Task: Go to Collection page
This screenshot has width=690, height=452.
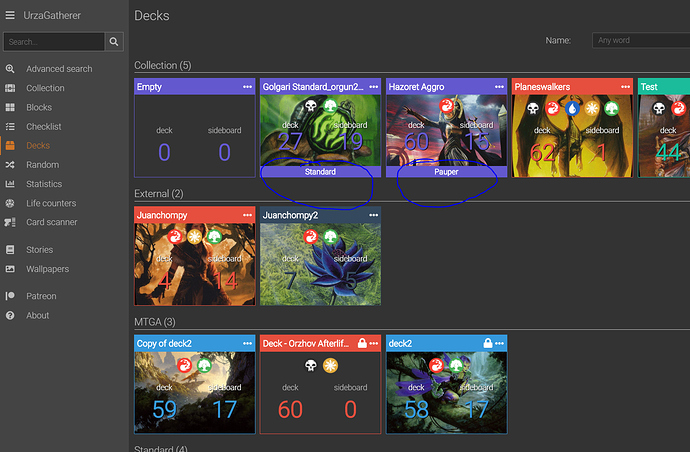Action: point(45,88)
